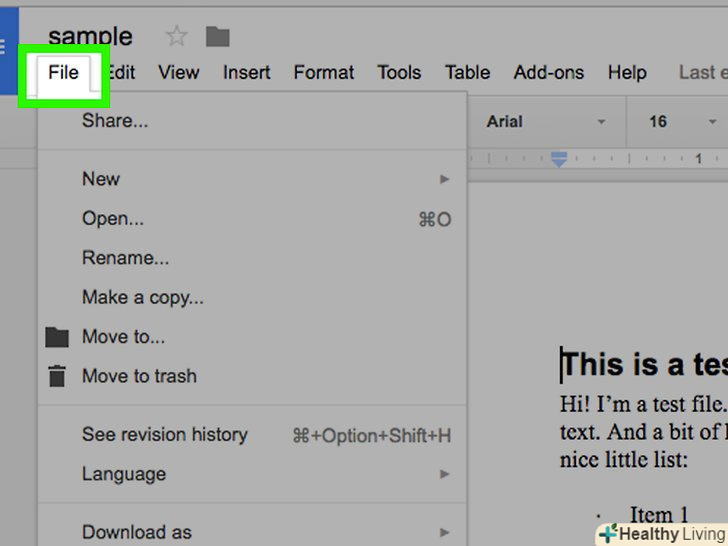
Task: Open the Tools menu
Action: pyautogui.click(x=399, y=72)
